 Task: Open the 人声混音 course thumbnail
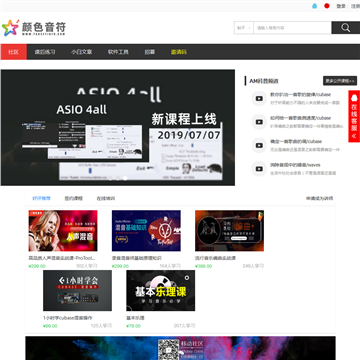(63, 231)
